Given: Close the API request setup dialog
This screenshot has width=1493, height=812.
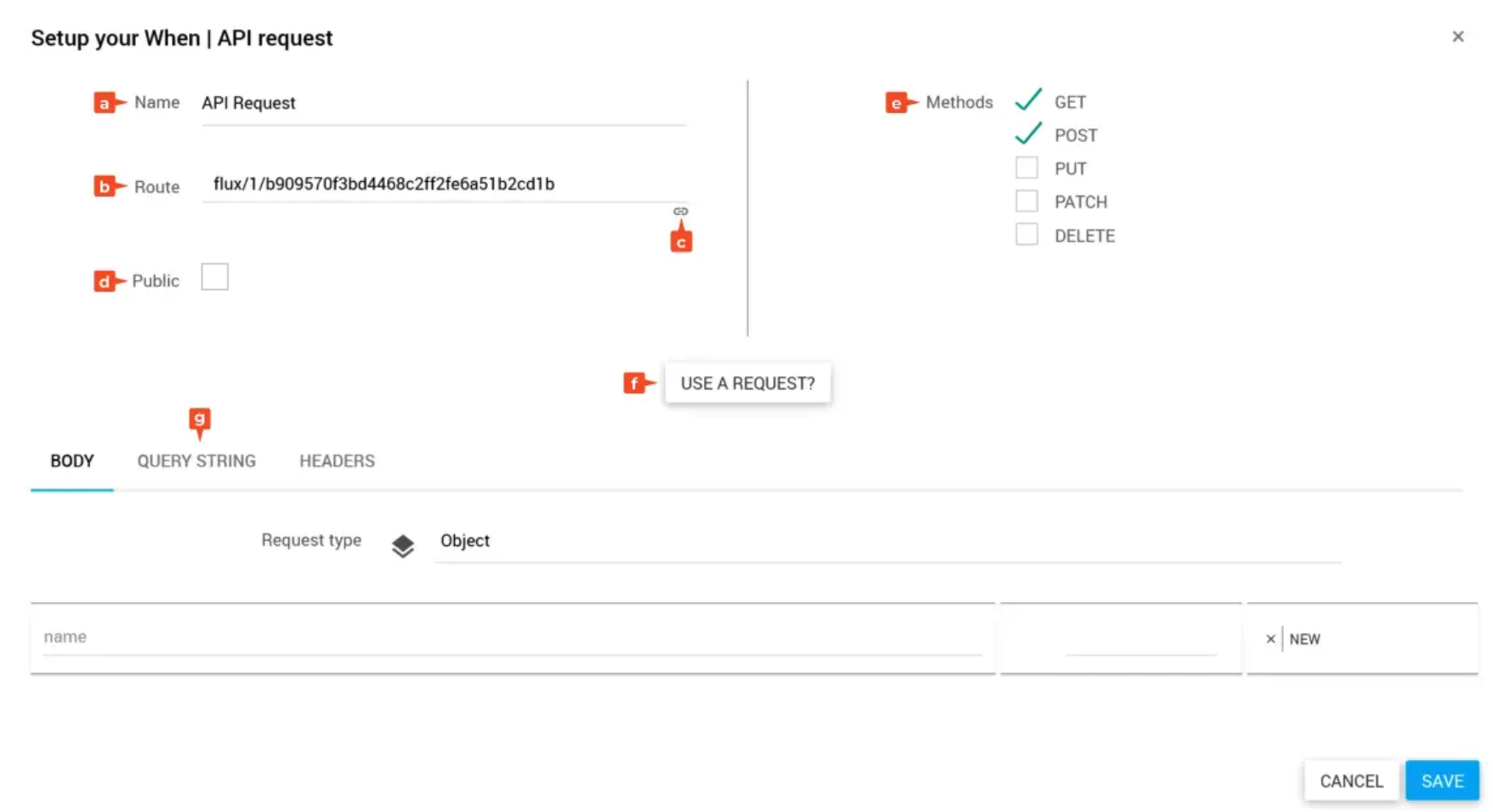Looking at the screenshot, I should tap(1457, 37).
